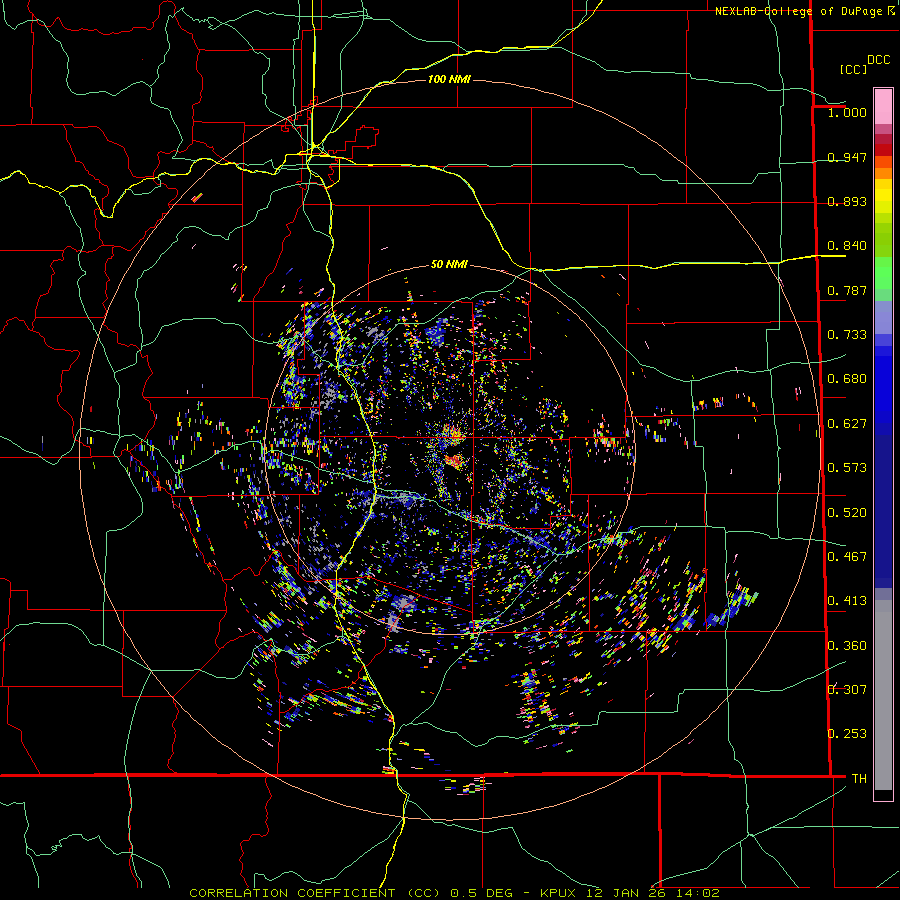Click the 0.627 legend value
The height and width of the screenshot is (900, 900).
[847, 424]
